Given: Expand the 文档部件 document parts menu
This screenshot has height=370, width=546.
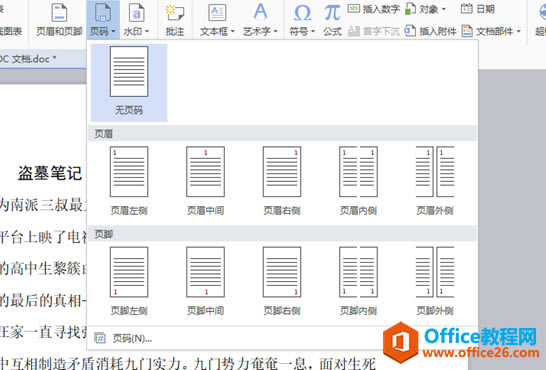Looking at the screenshot, I should (491, 31).
